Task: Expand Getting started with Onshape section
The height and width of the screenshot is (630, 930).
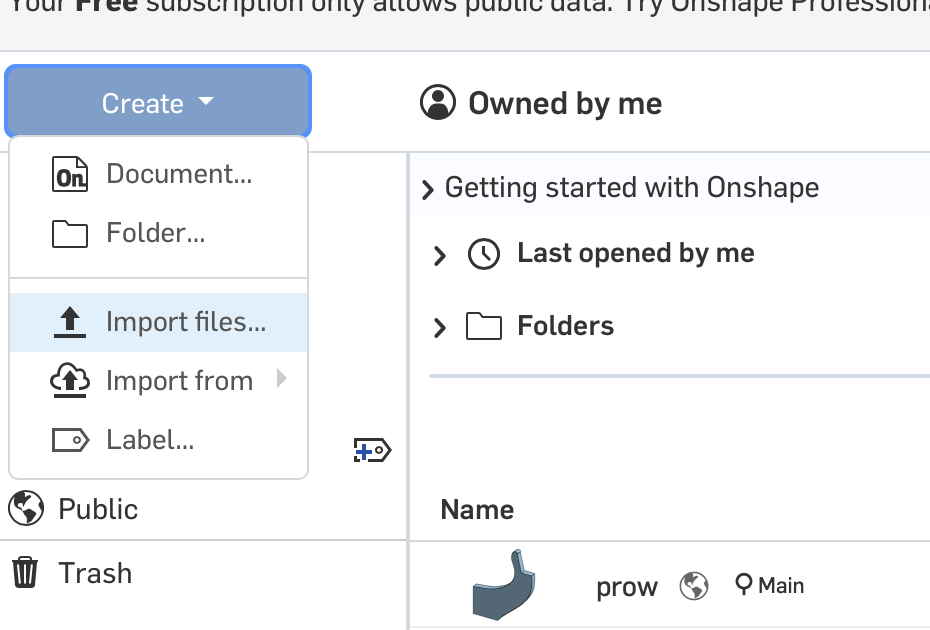Action: click(x=428, y=188)
